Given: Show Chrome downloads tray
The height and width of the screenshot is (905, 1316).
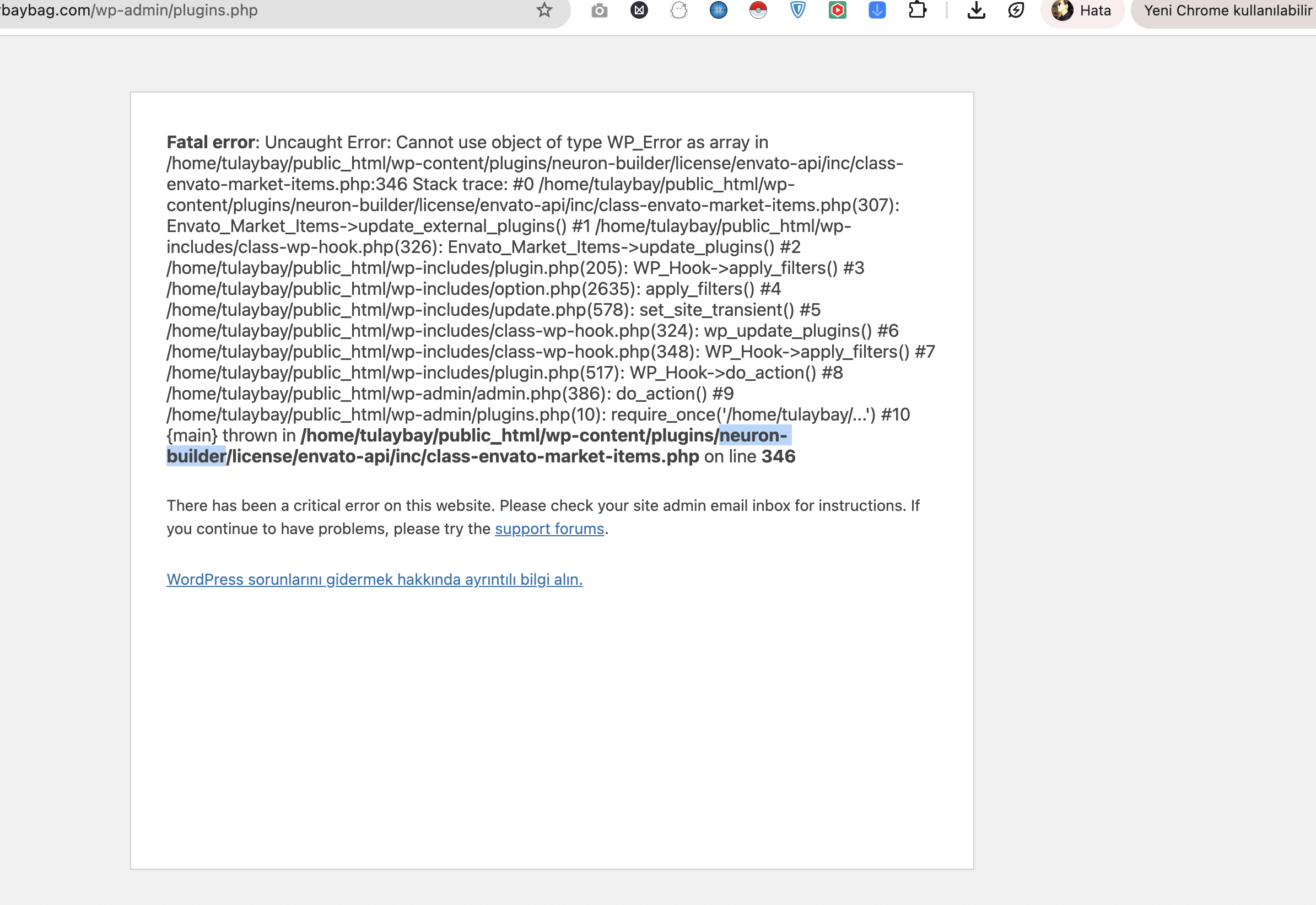Looking at the screenshot, I should (x=977, y=10).
